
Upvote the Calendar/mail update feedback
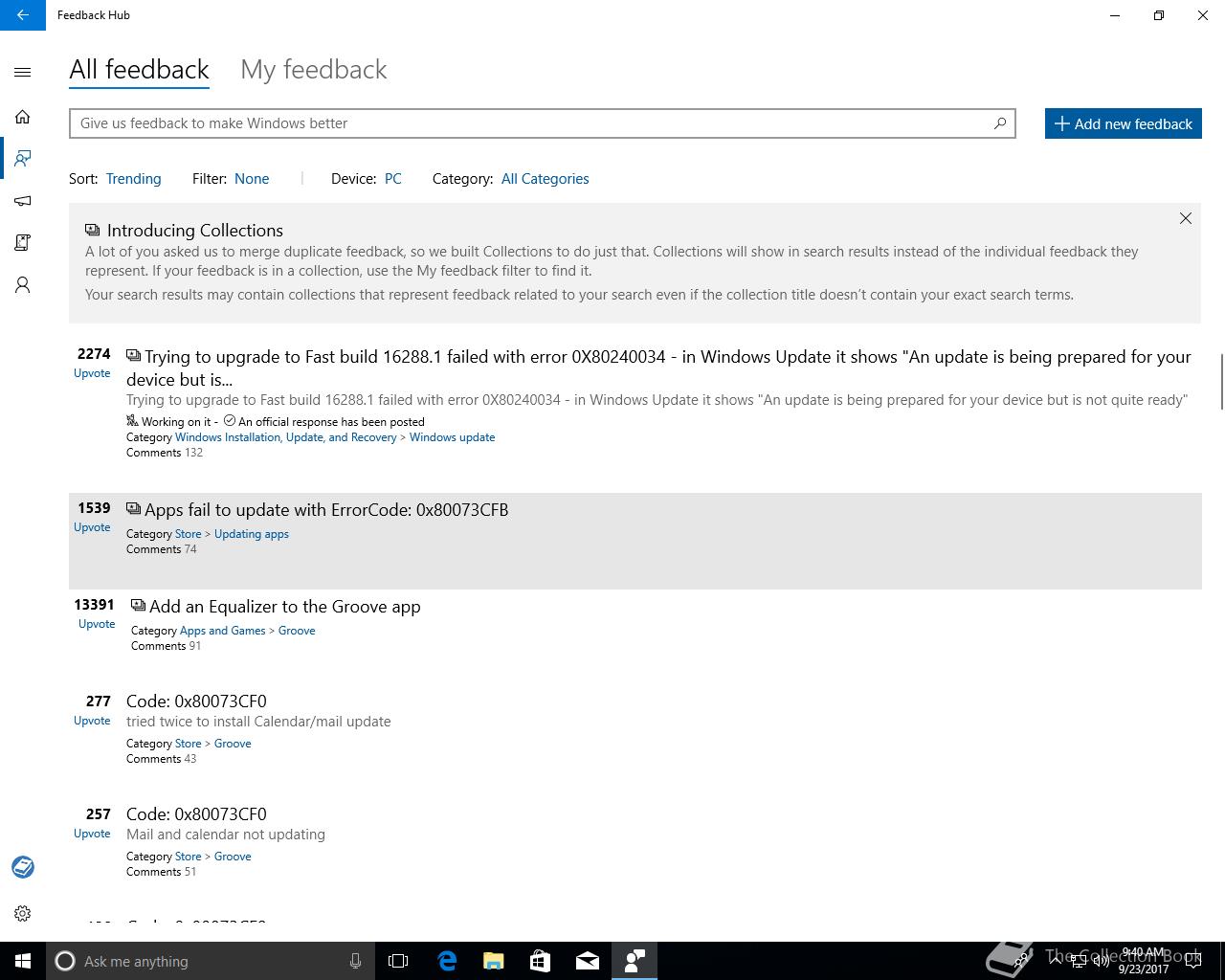(92, 721)
